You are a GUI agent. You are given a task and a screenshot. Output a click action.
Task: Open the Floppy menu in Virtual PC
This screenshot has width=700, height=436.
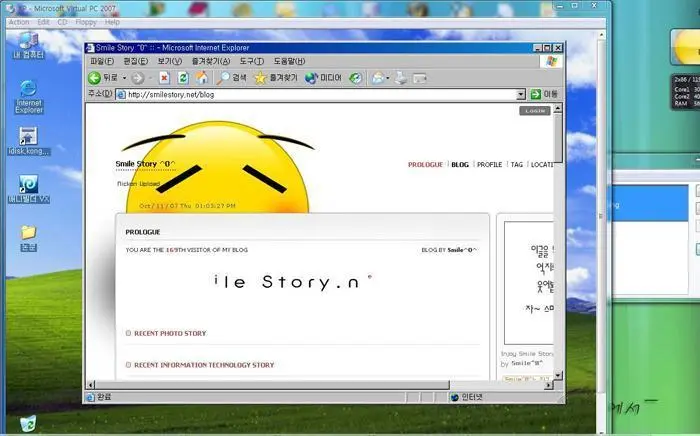86,22
